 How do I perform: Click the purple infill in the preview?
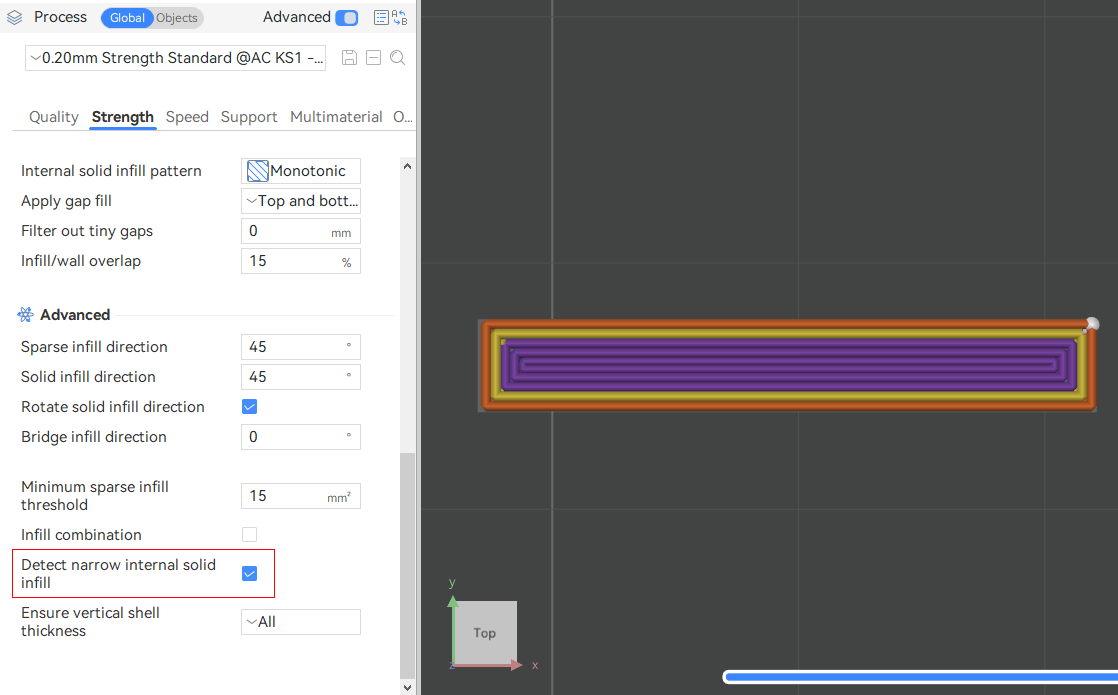click(789, 366)
